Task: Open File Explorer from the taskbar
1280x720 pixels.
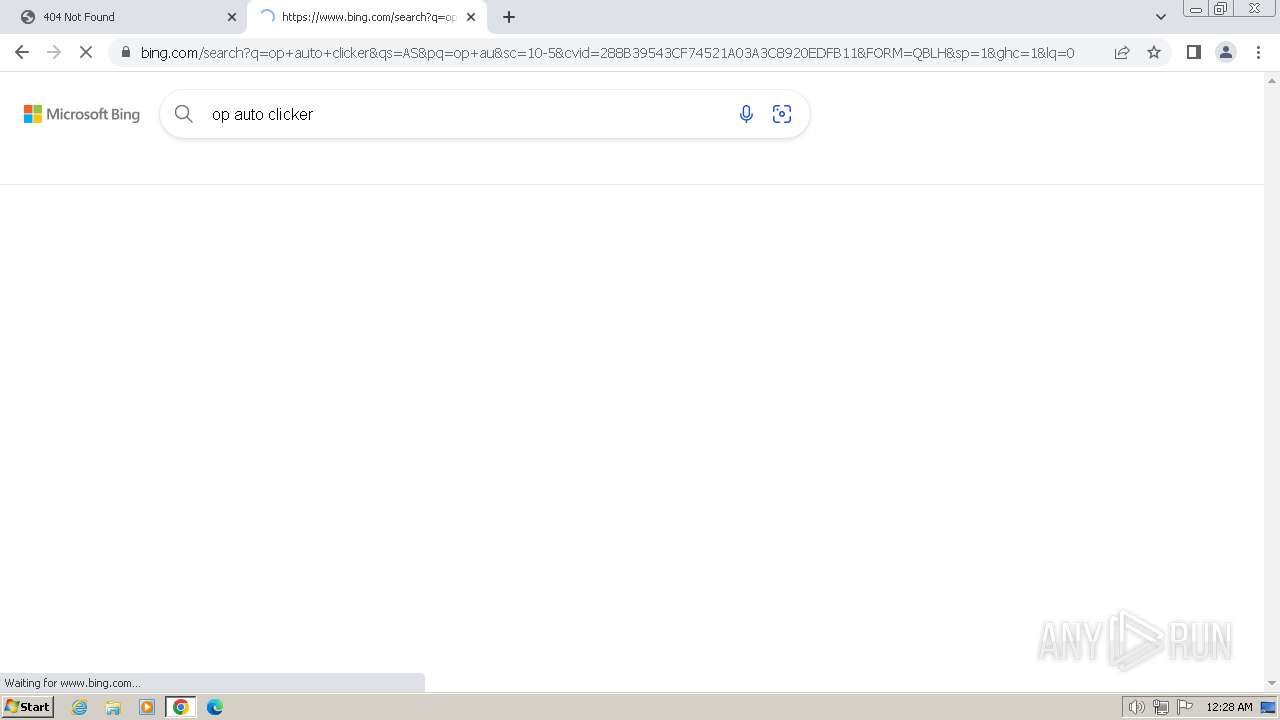Action: (113, 707)
